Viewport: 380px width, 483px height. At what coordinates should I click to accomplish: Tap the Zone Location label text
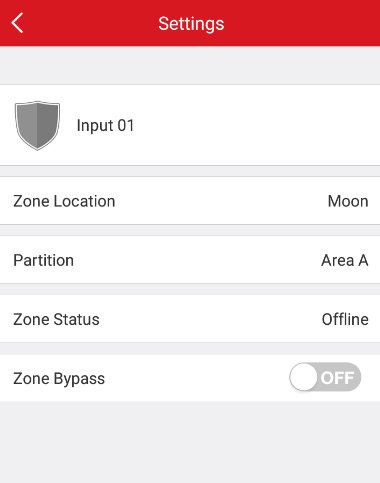(64, 201)
